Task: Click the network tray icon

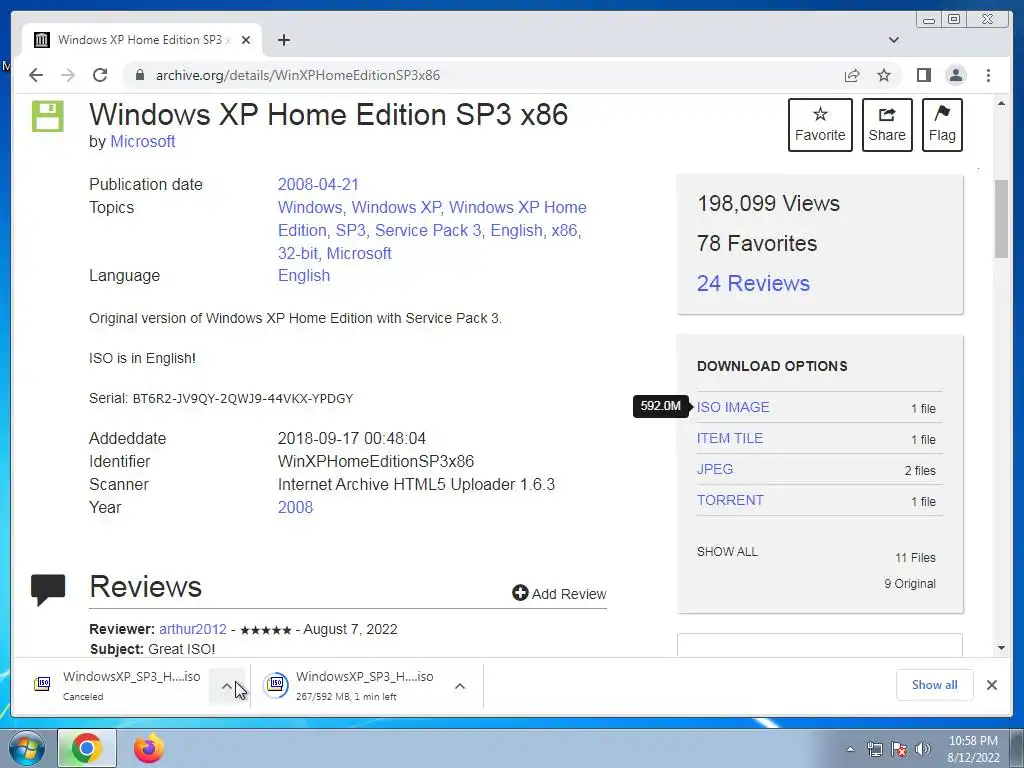Action: pos(874,749)
